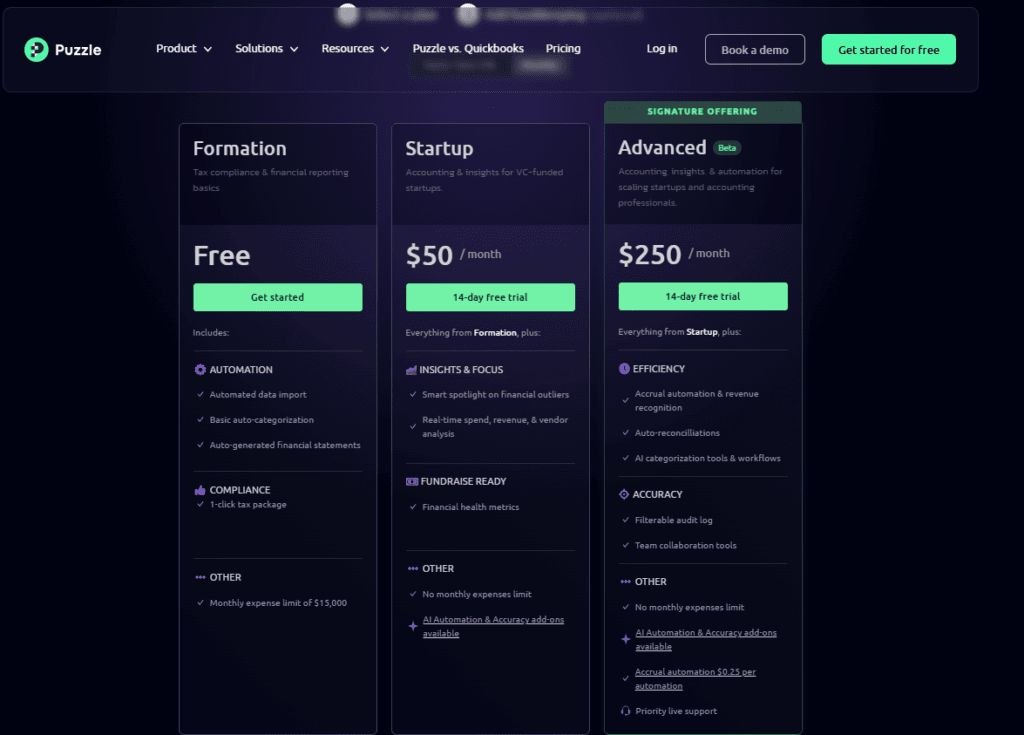This screenshot has width=1024, height=735.
Task: Click the $250 / month price
Action: tap(674, 255)
